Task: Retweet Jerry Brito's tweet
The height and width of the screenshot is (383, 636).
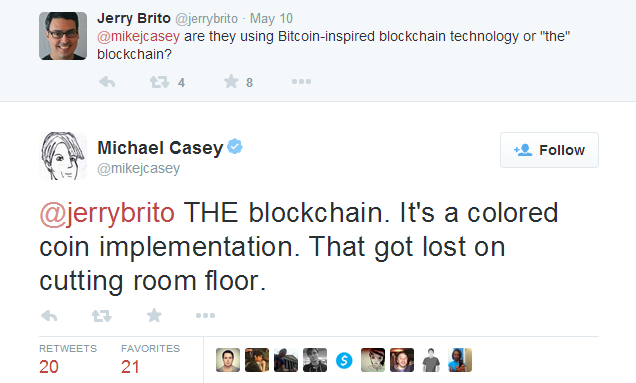Action: [x=160, y=82]
